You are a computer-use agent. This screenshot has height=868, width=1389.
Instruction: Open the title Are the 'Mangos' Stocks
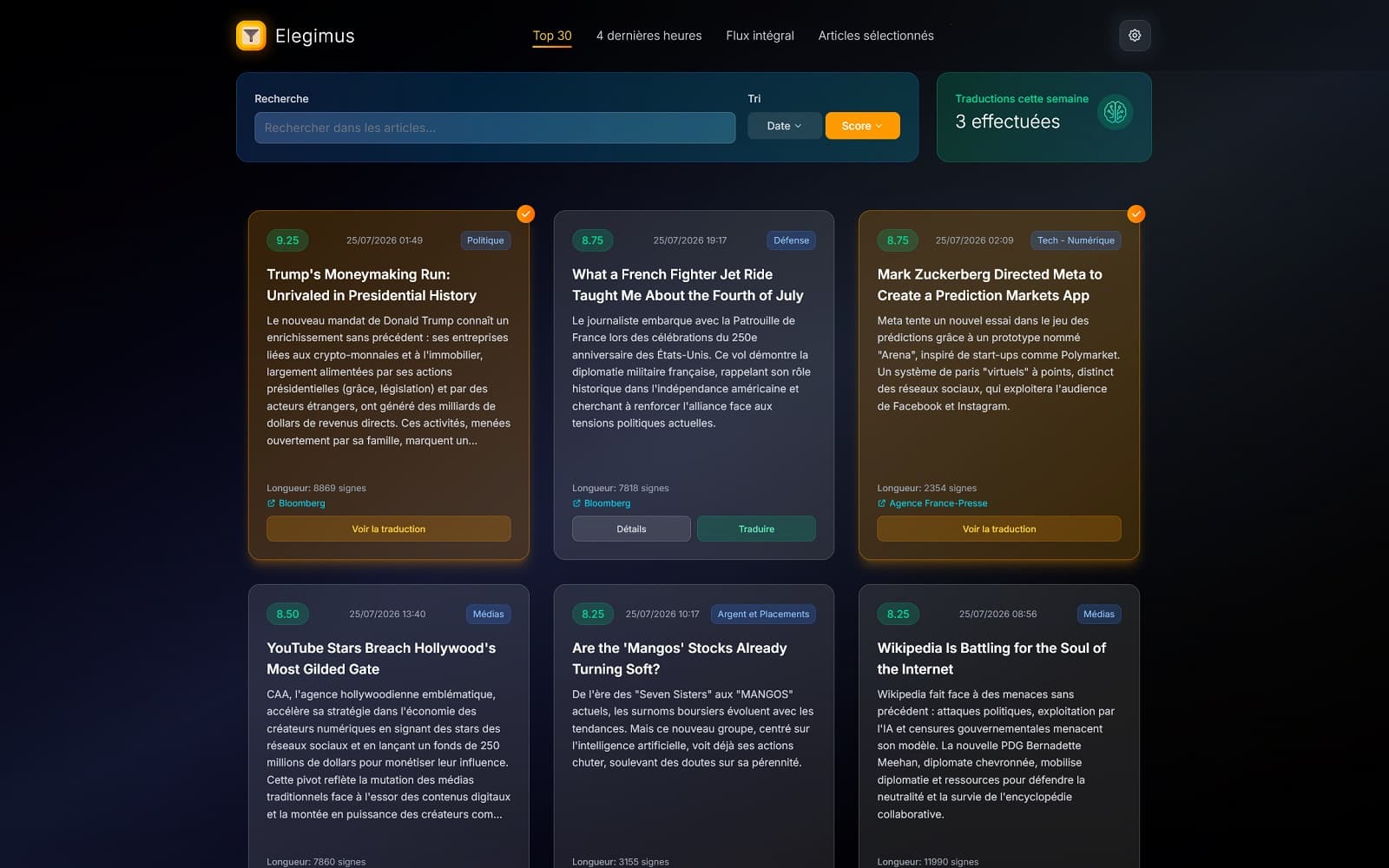coord(680,658)
